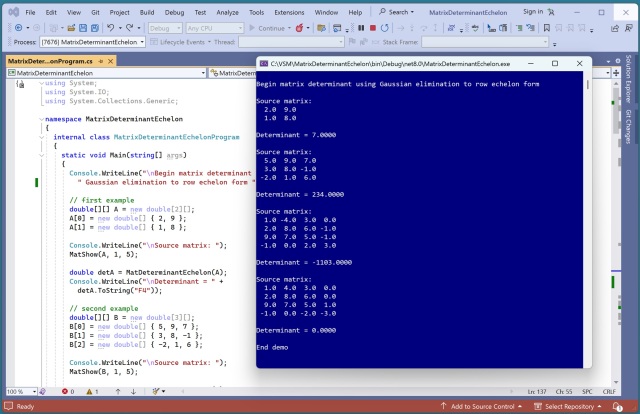Click the Redo arrow icon
Viewport: 640px width, 414px height.
pos(130,28)
